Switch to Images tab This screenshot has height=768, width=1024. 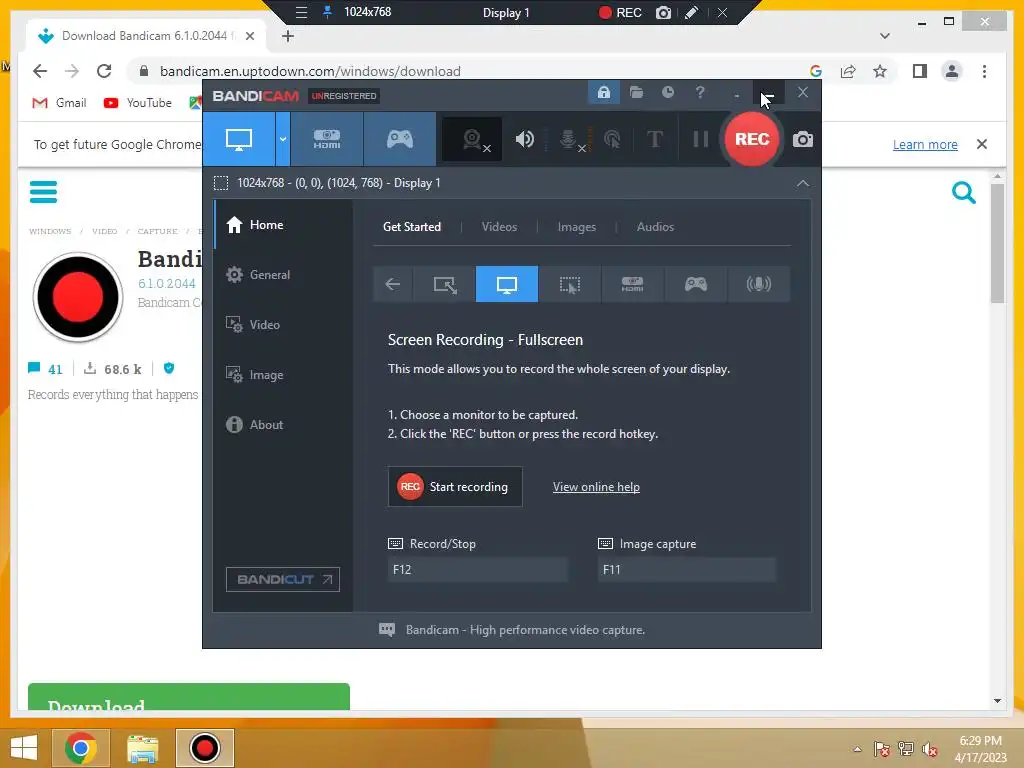pos(577,227)
